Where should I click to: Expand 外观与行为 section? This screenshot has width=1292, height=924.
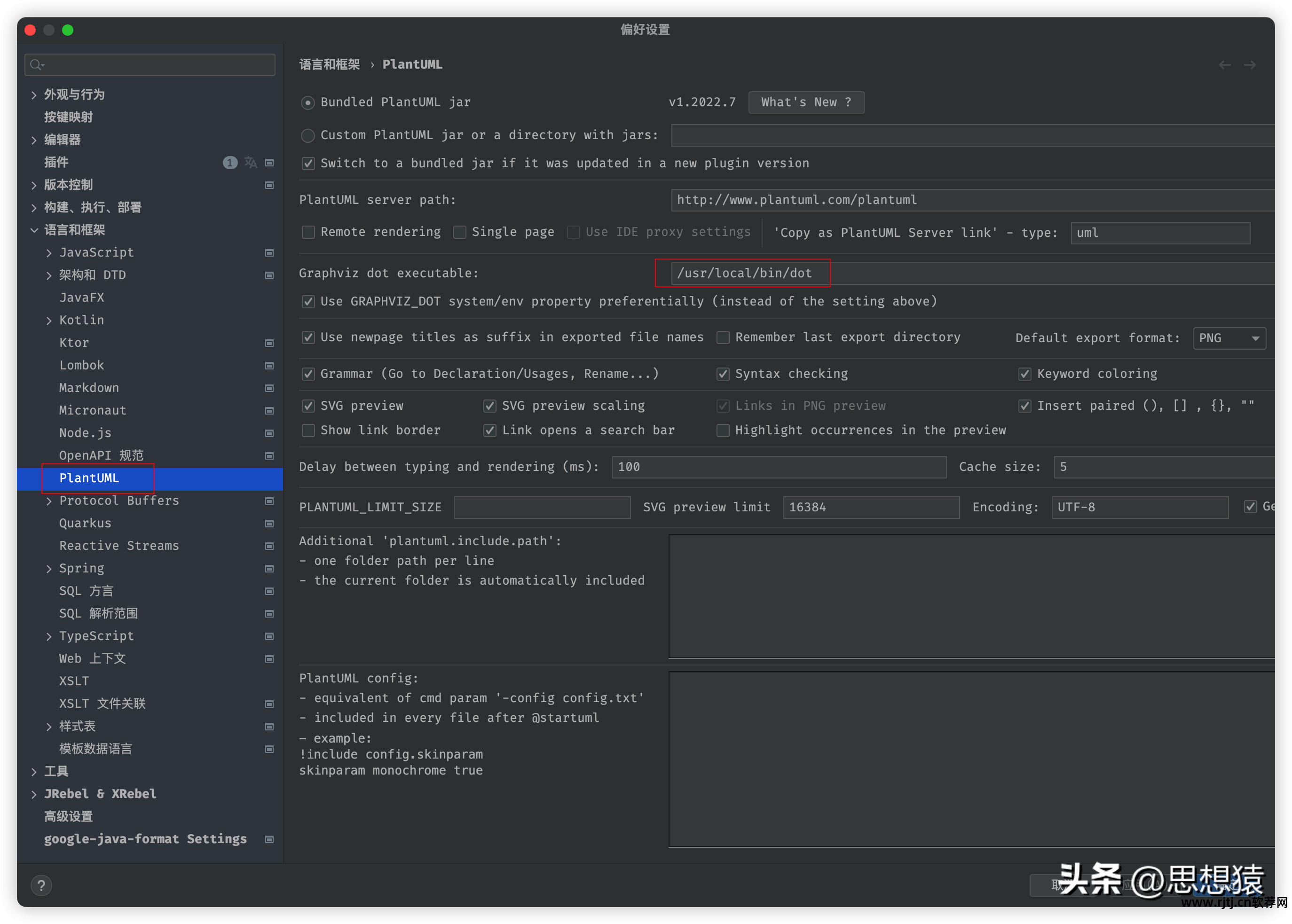(33, 95)
